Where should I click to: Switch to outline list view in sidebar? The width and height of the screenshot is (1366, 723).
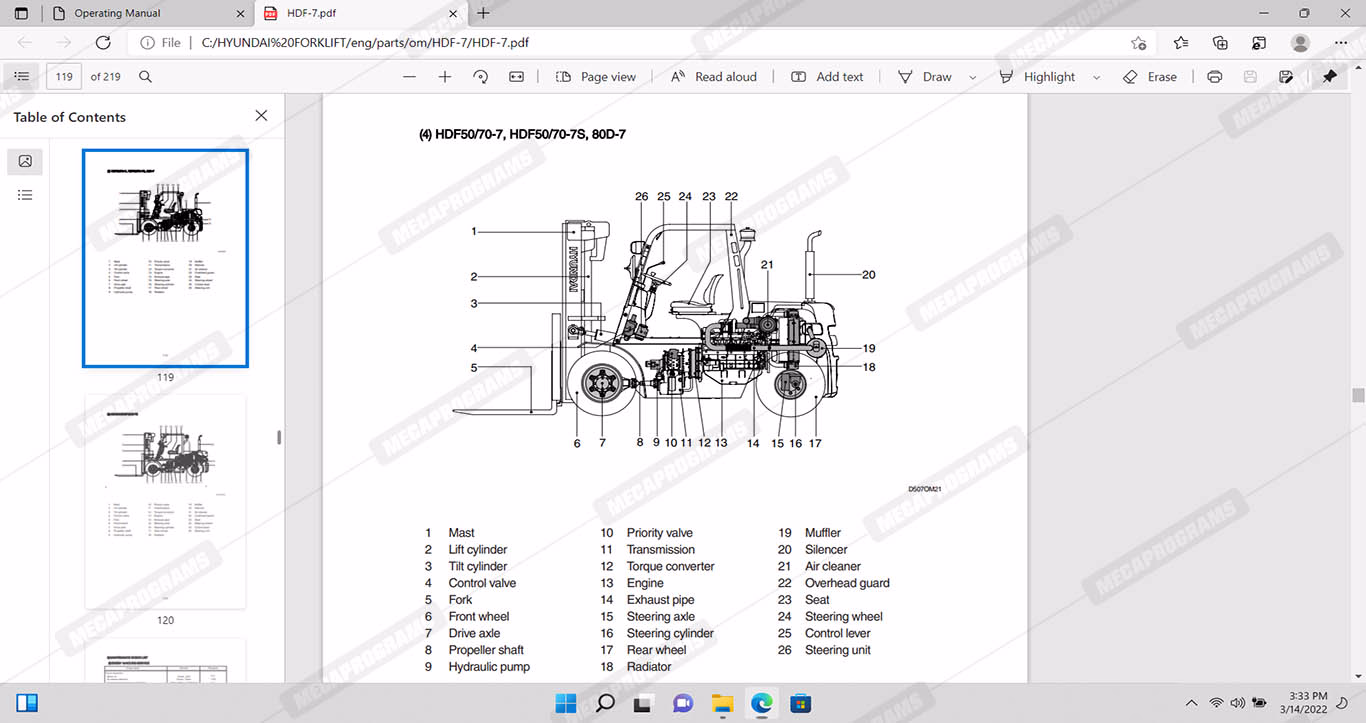[25, 195]
